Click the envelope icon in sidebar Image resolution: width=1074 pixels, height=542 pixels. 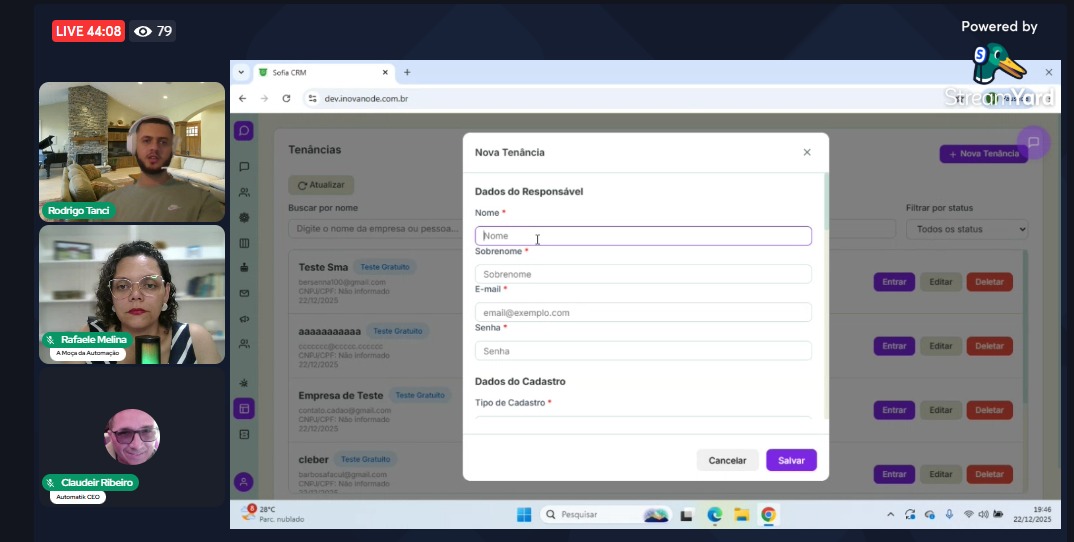pyautogui.click(x=244, y=293)
